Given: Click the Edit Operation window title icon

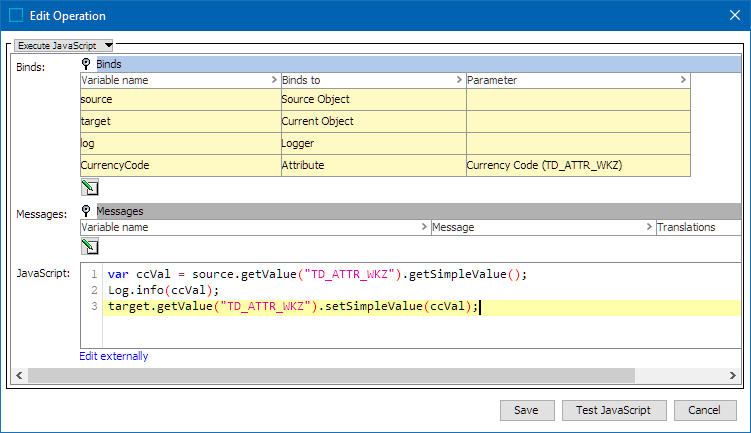Looking at the screenshot, I should 15,16.
